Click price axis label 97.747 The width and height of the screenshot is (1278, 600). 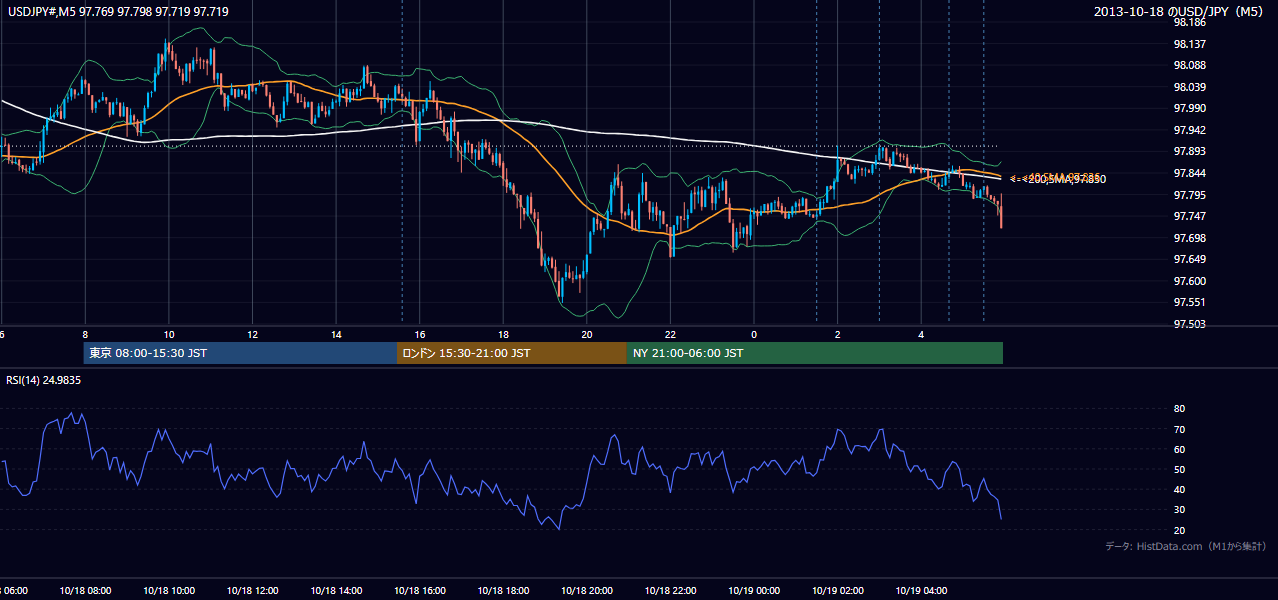point(1190,216)
